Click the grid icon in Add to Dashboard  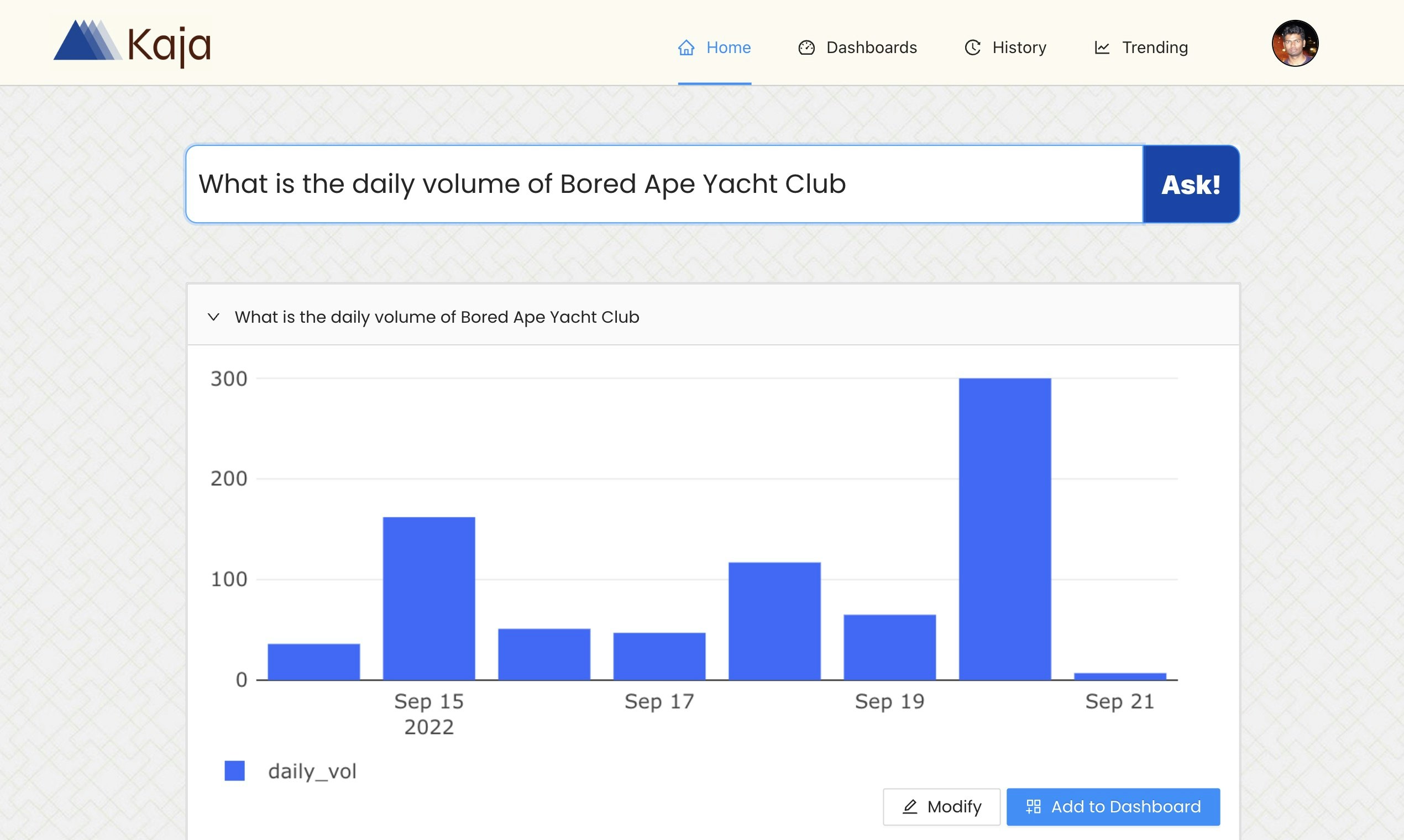(1033, 807)
